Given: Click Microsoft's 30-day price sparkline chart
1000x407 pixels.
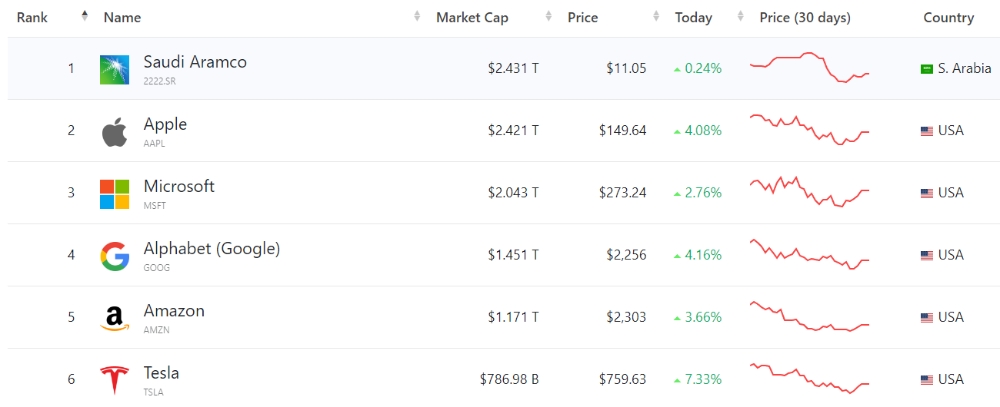Looking at the screenshot, I should coord(809,191).
